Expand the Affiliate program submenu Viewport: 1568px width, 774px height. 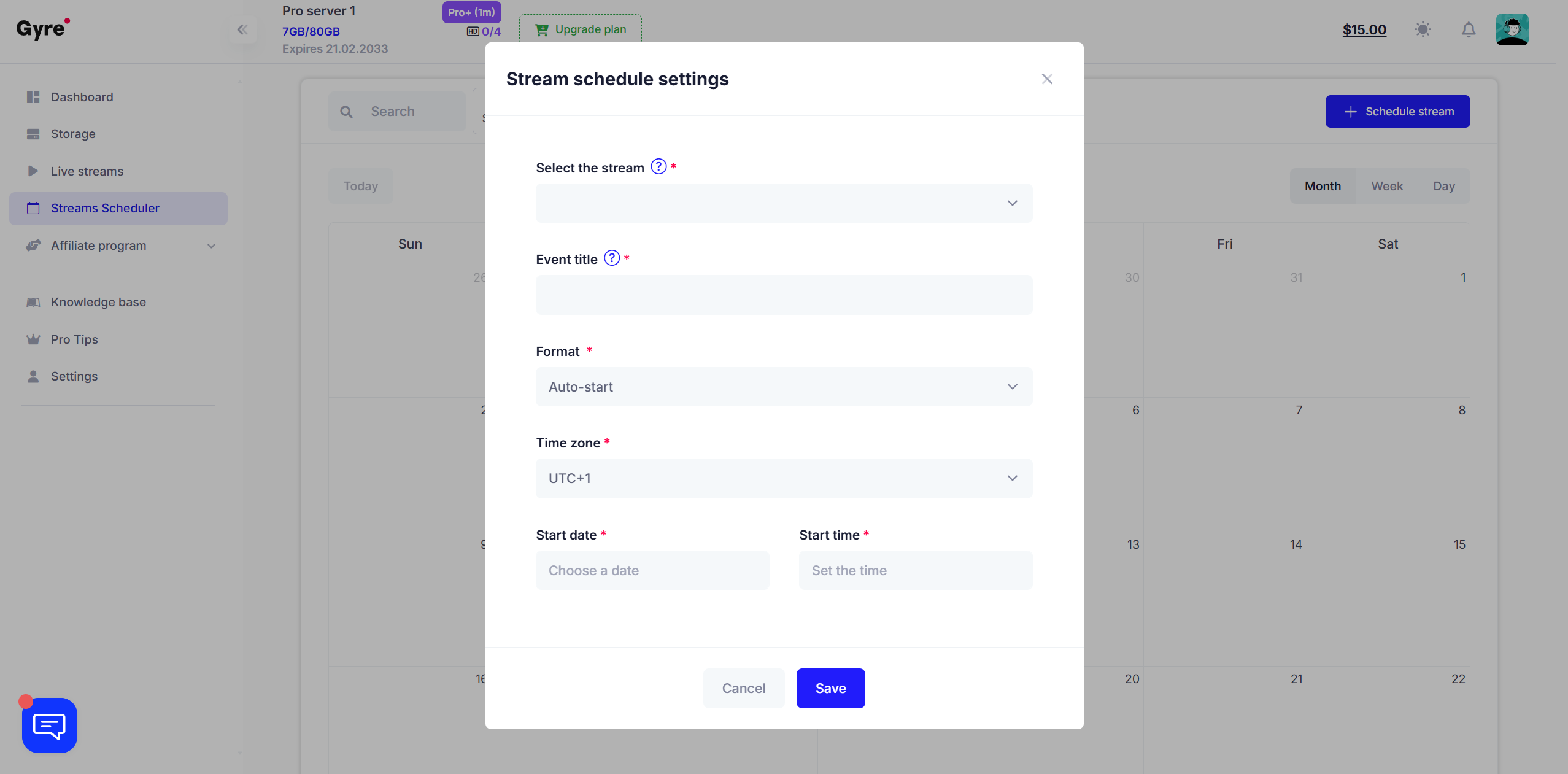pyautogui.click(x=210, y=246)
